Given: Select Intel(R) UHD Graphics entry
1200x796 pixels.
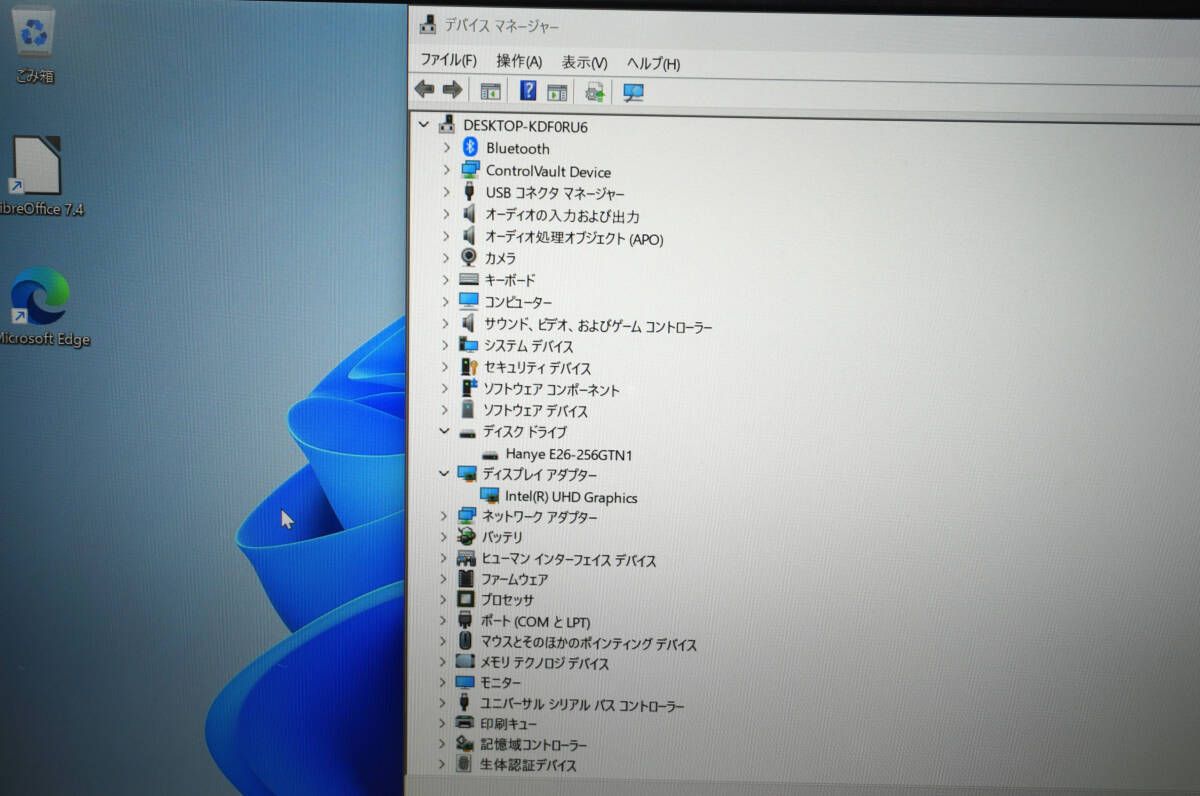Looking at the screenshot, I should [571, 497].
